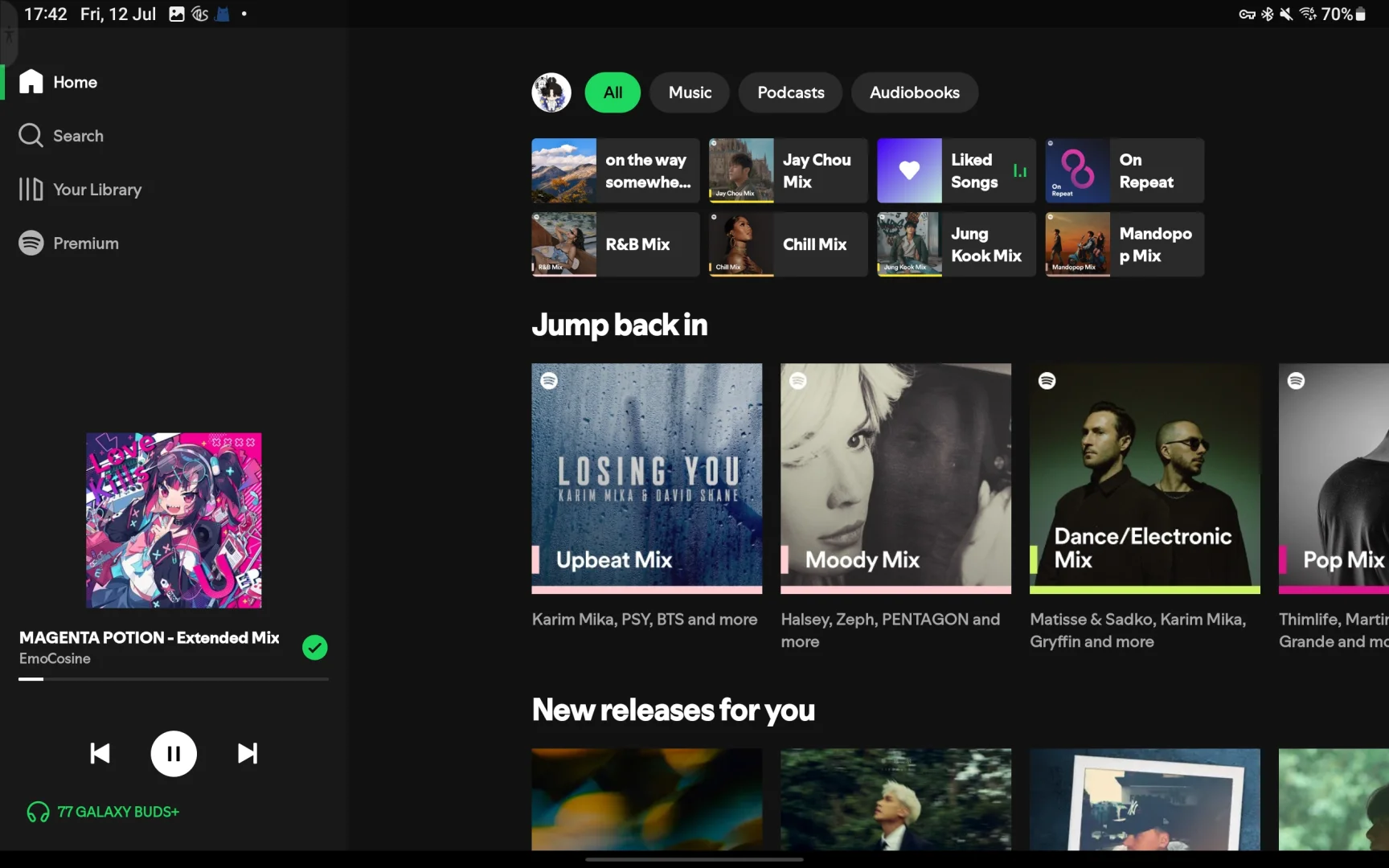Tap the battery indicator in status bar
This screenshot has height=868, width=1389.
pyautogui.click(x=1361, y=14)
